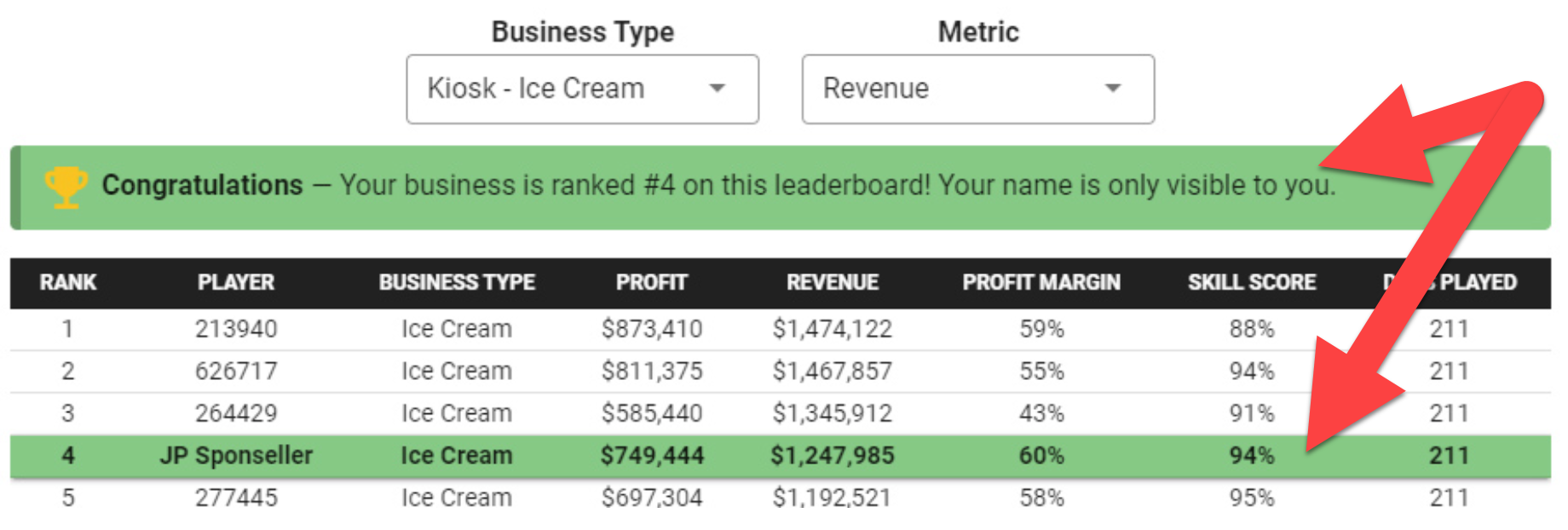
Task: Click player 277445 in rank 5
Action: [x=236, y=498]
